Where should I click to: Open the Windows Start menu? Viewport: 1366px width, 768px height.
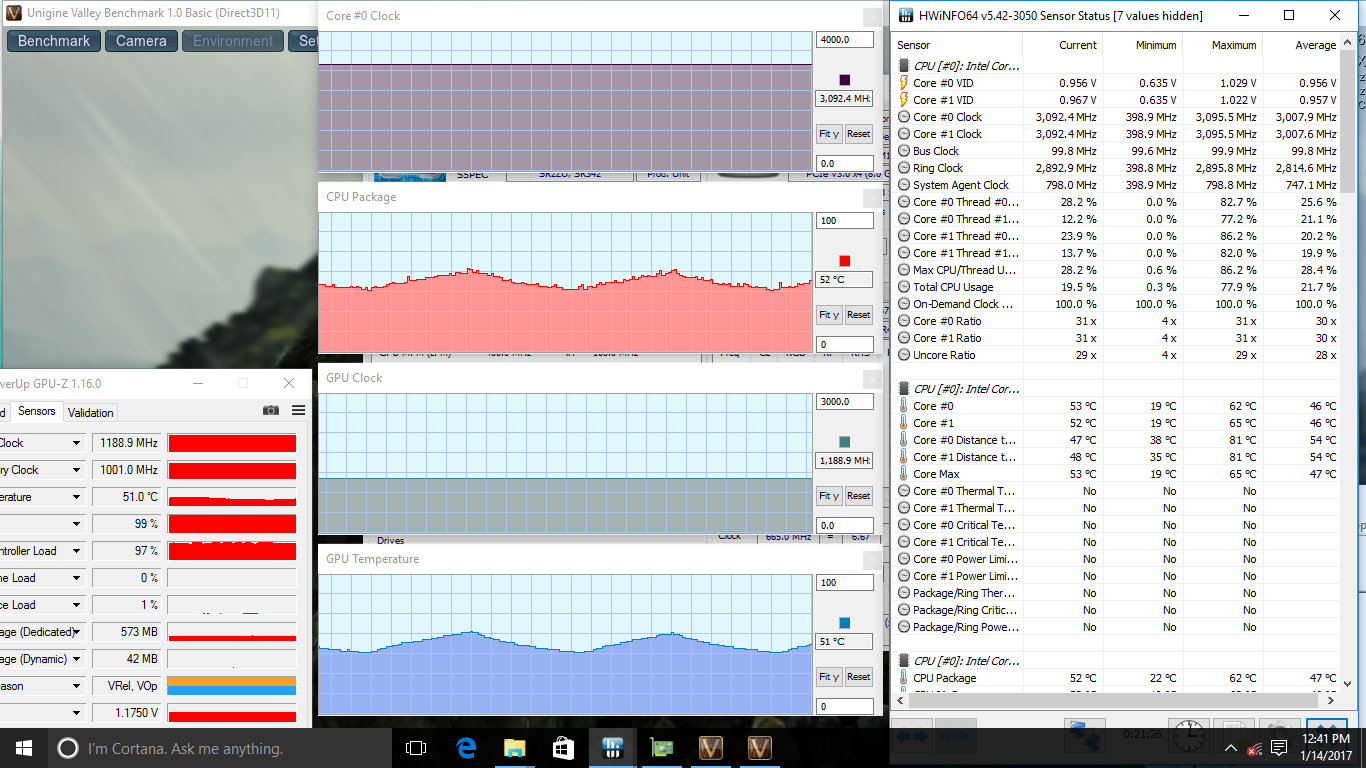pos(24,748)
